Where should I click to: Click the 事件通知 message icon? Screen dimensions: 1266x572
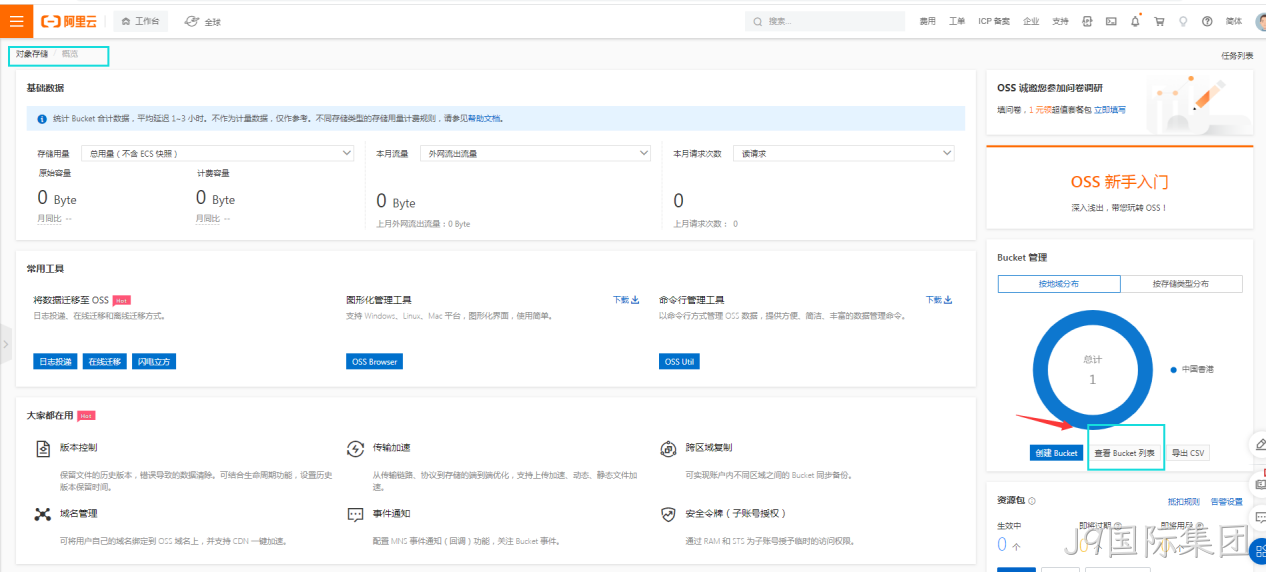tap(355, 514)
